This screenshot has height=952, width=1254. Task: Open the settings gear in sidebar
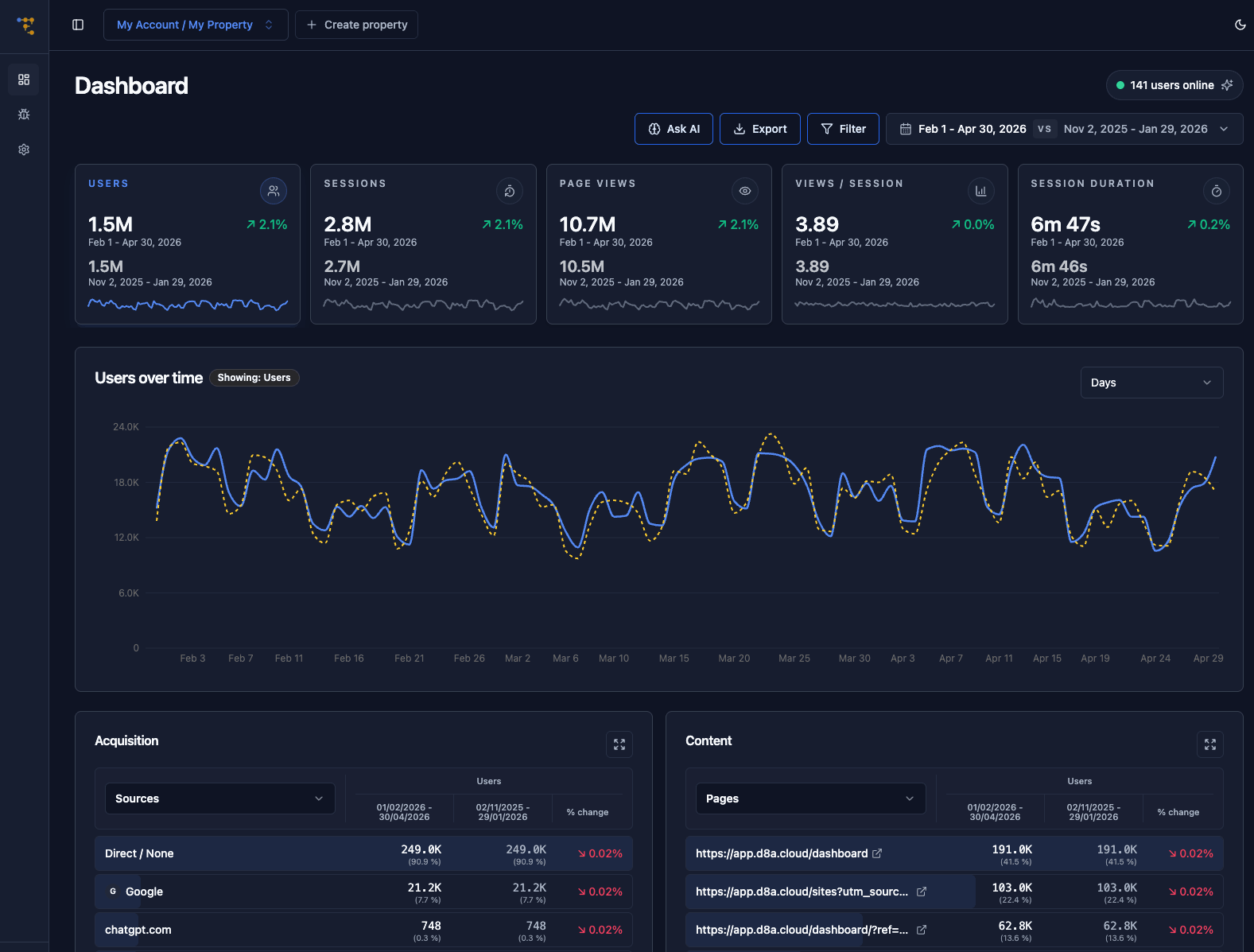[24, 150]
